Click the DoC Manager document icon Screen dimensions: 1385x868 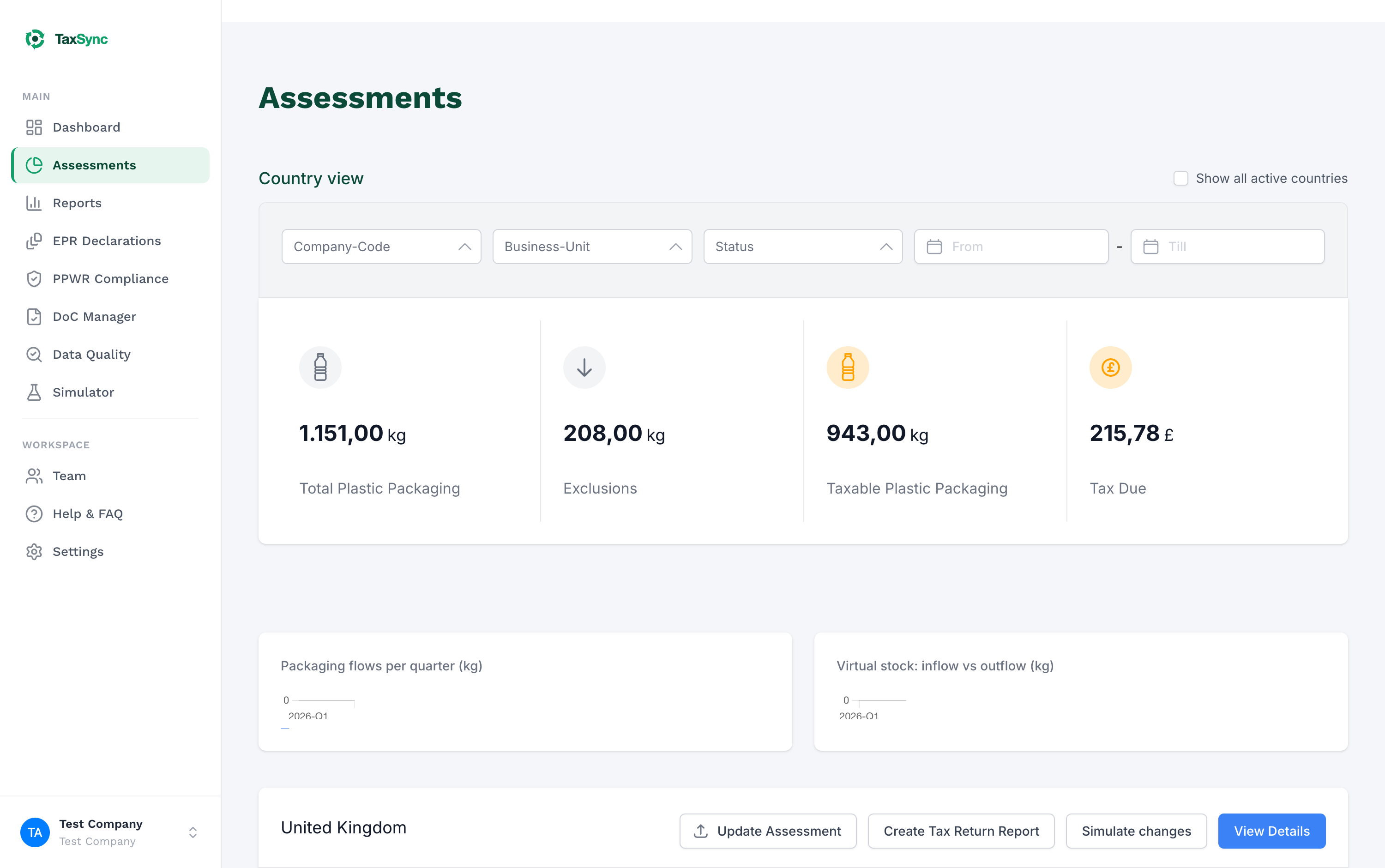coord(34,317)
